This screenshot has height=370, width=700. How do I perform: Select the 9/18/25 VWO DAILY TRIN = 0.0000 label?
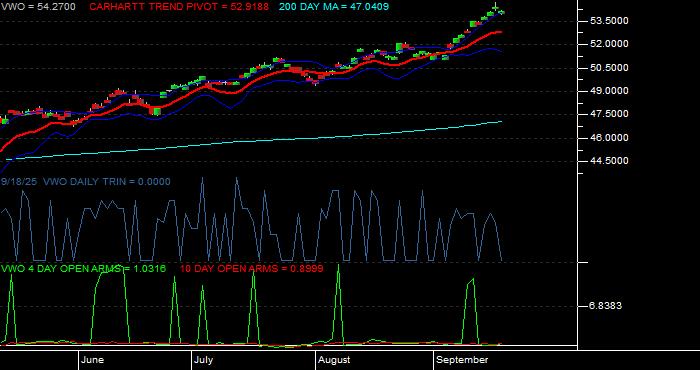pos(85,182)
